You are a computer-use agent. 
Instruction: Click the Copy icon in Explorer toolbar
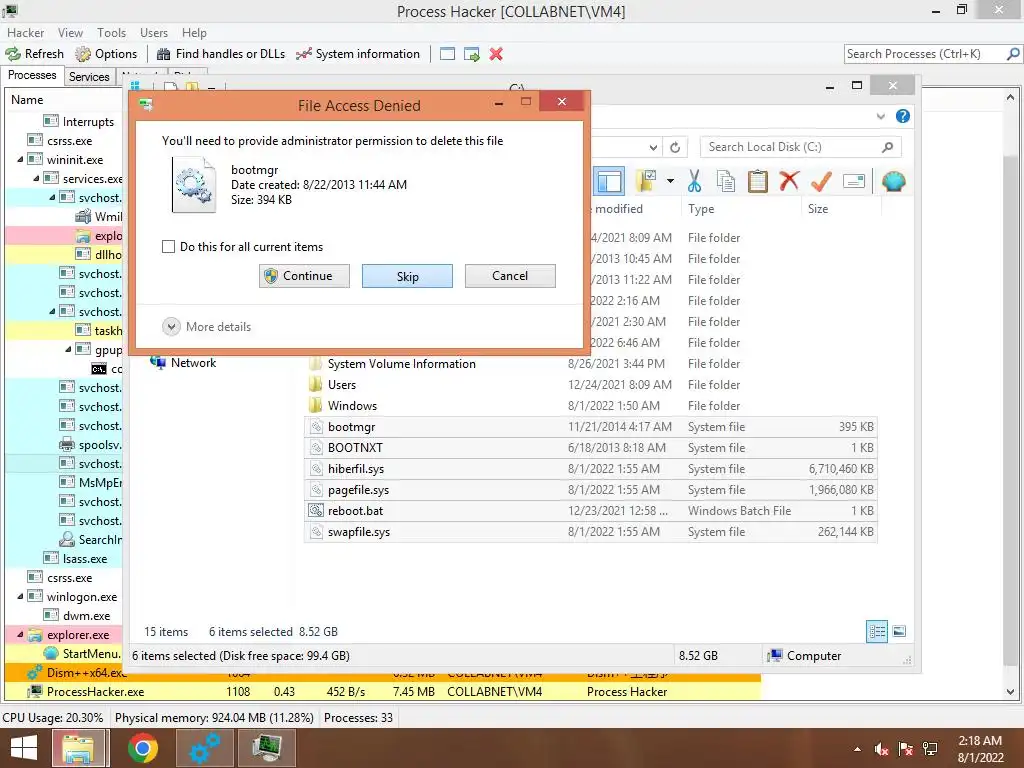726,181
